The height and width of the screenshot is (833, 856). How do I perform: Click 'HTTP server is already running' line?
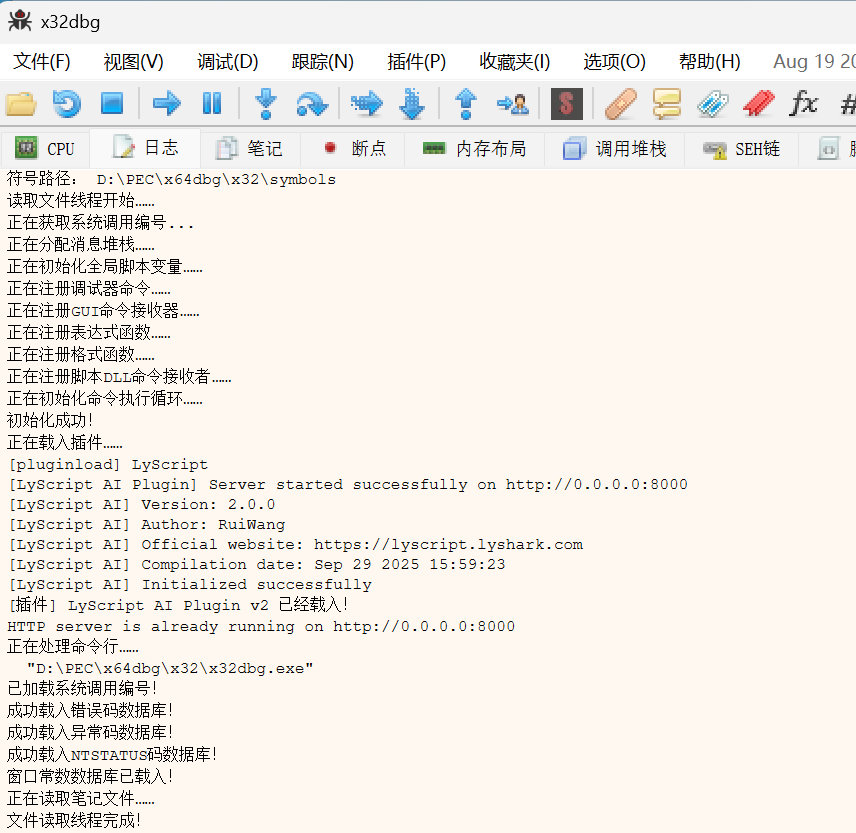(x=261, y=626)
